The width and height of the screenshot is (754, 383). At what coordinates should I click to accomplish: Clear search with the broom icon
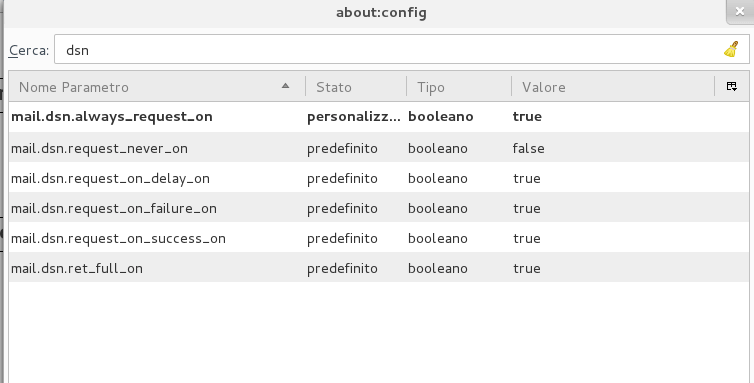pyautogui.click(x=731, y=49)
